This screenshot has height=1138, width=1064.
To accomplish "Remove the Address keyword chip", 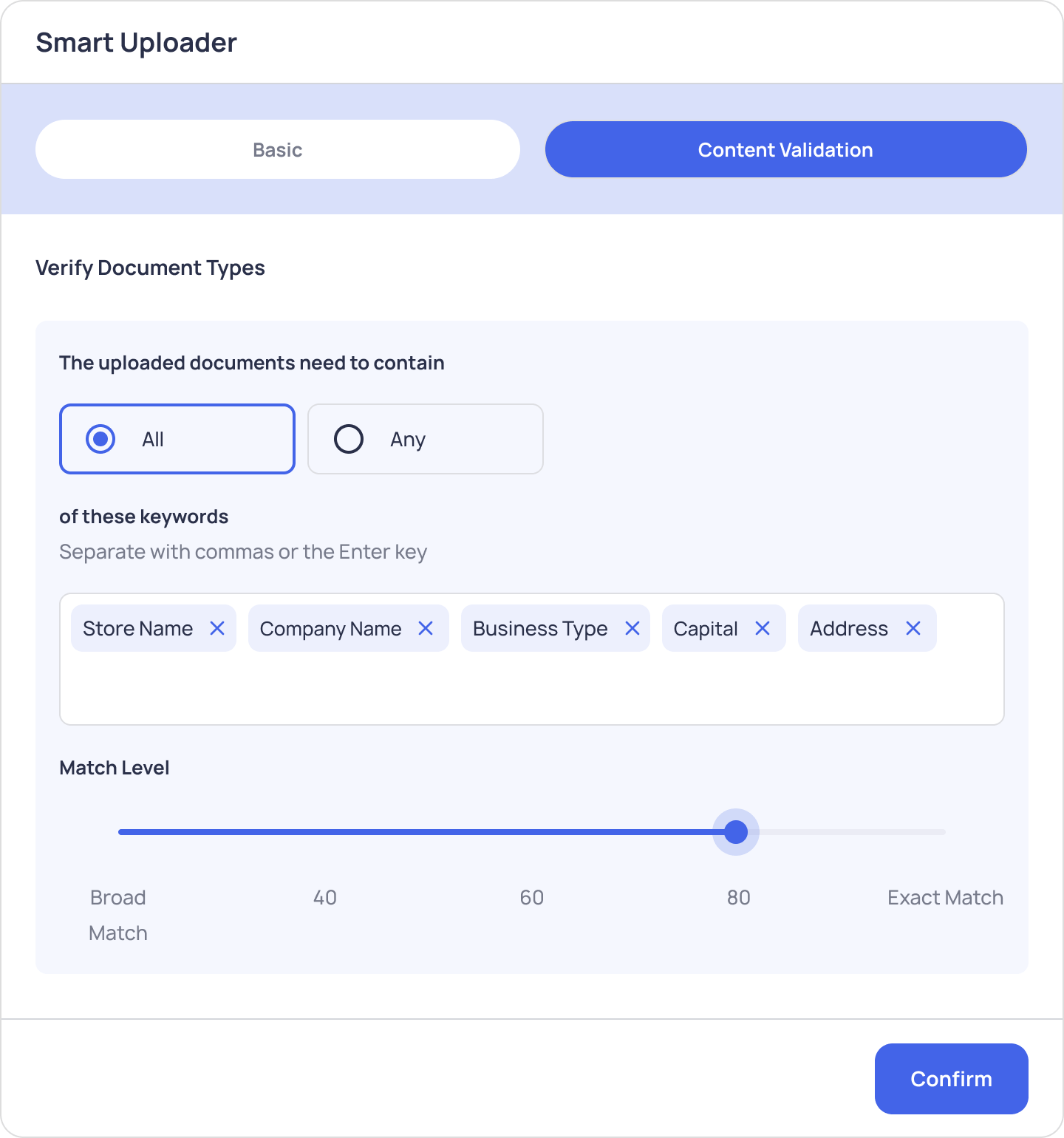I will 913,628.
